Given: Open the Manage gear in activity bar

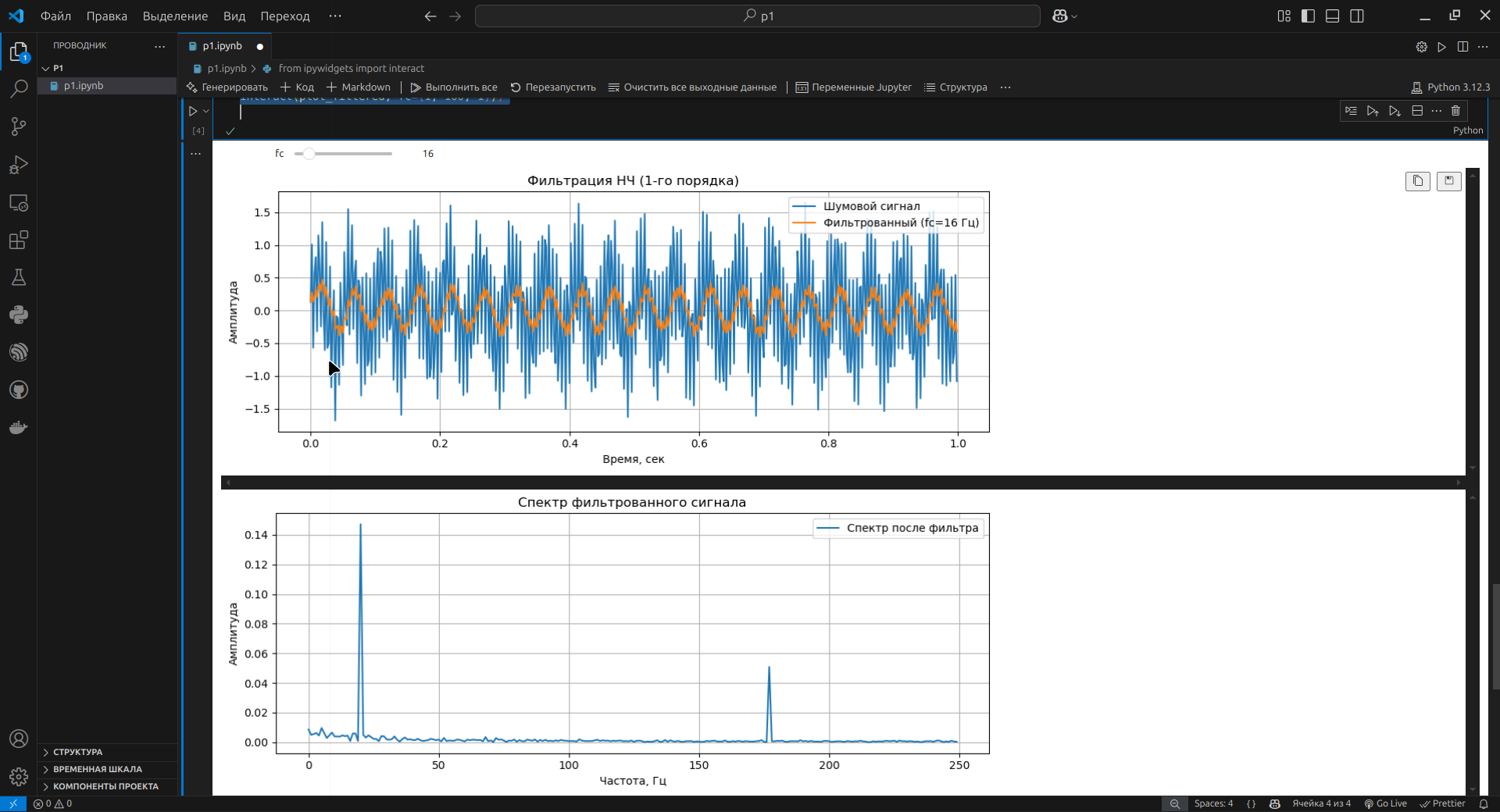Looking at the screenshot, I should [x=19, y=776].
